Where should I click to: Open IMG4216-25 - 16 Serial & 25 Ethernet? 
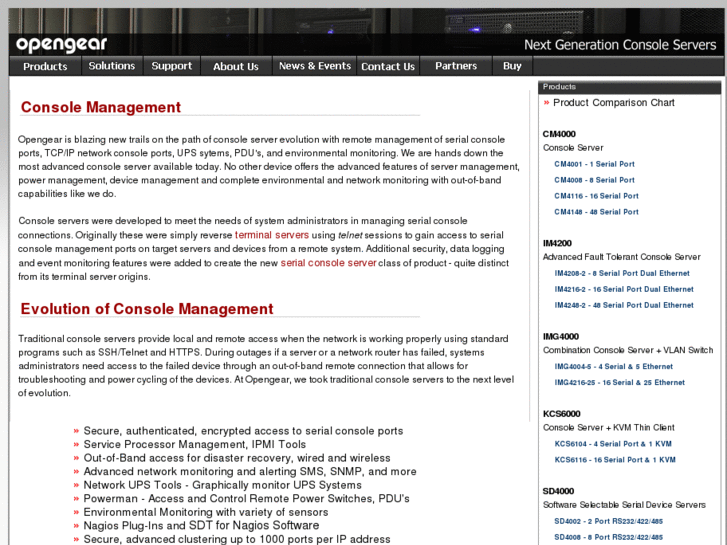coord(619,383)
